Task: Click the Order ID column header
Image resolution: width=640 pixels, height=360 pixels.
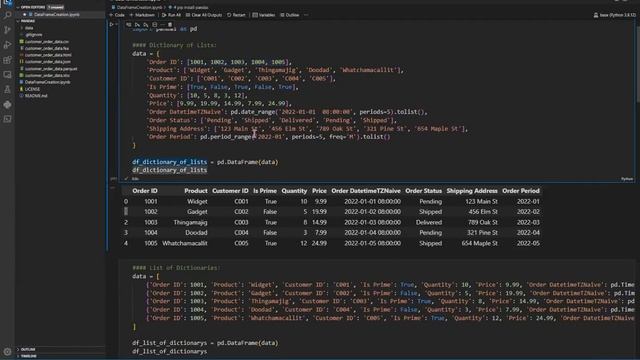Action: (144, 191)
